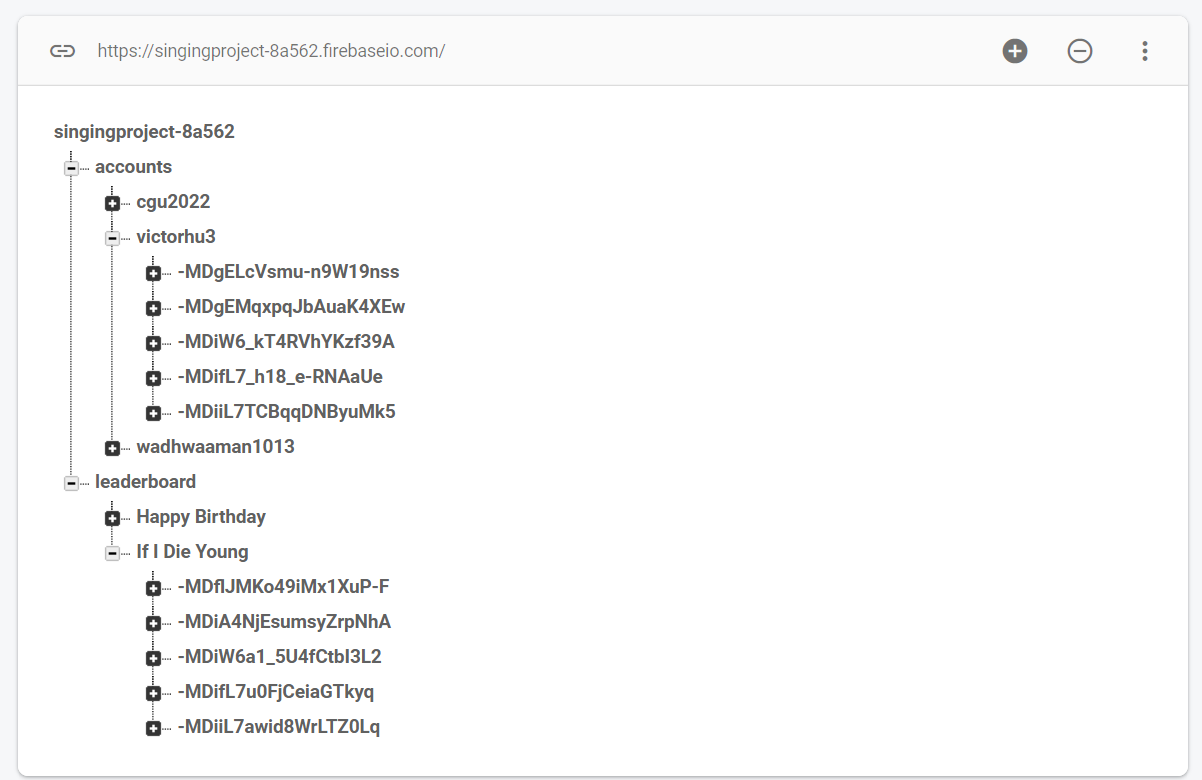Click the -MDgEMqxpqJbAuaK4XEw key text
Viewport: 1202px width, 780px height.
[291, 307]
